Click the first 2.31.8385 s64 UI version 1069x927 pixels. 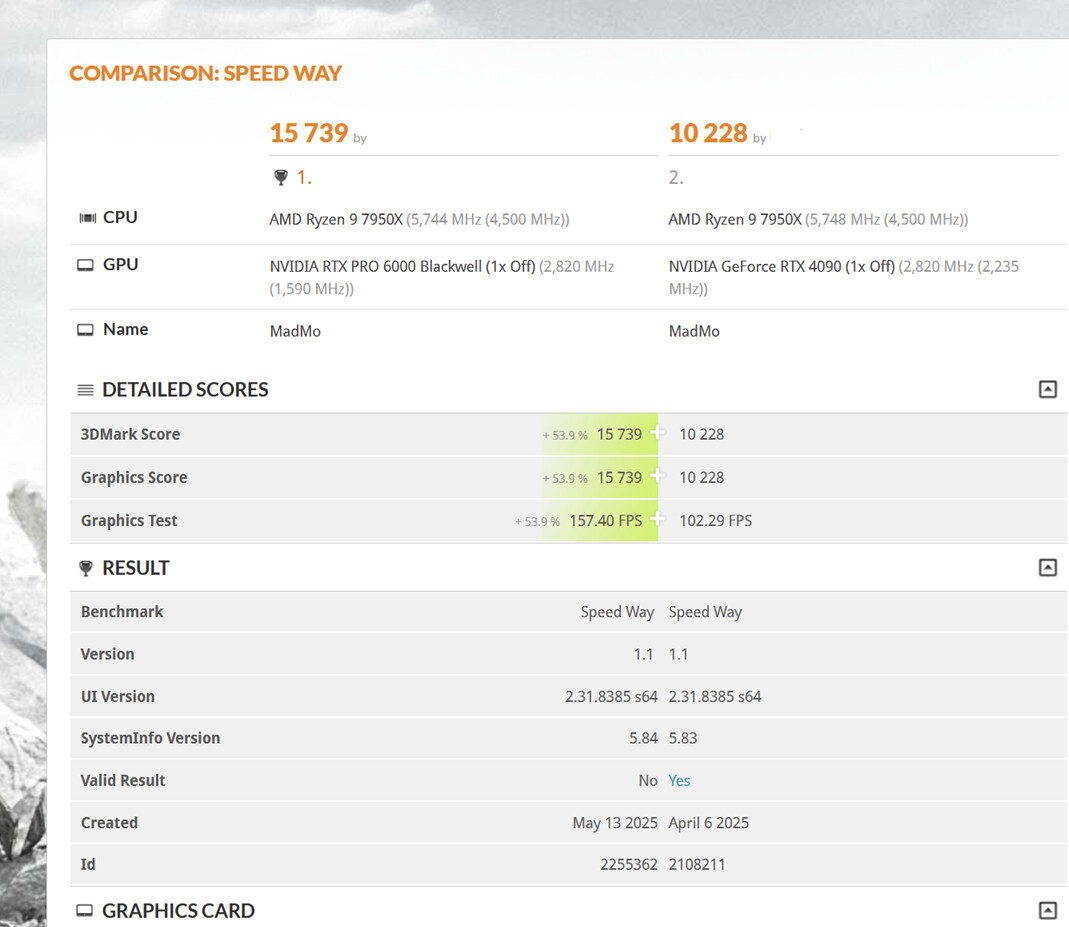coord(611,696)
